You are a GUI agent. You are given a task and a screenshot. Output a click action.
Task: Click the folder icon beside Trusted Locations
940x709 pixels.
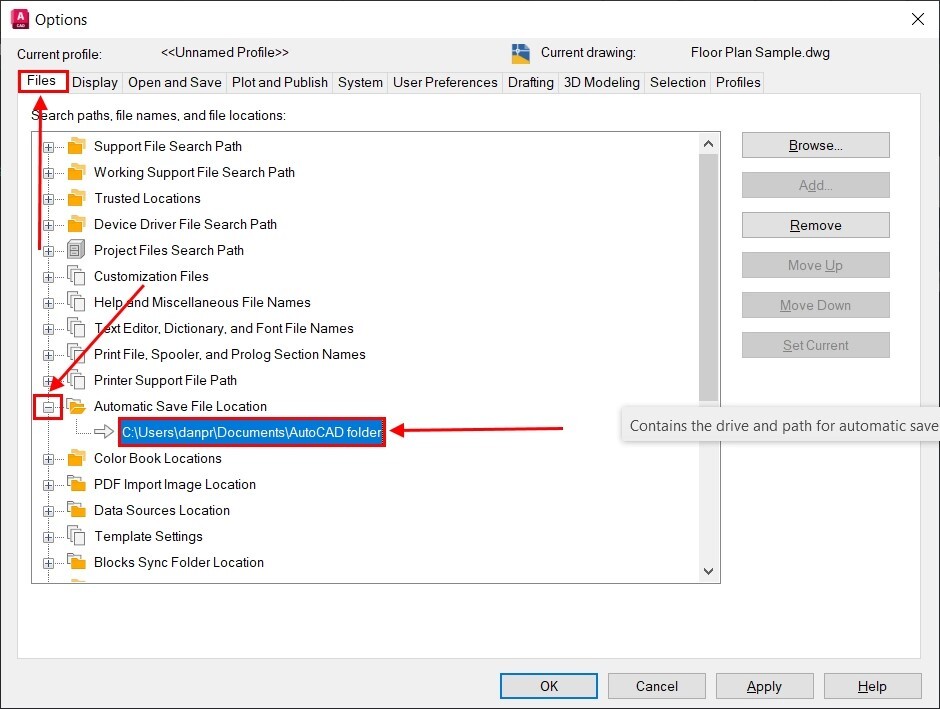click(76, 198)
